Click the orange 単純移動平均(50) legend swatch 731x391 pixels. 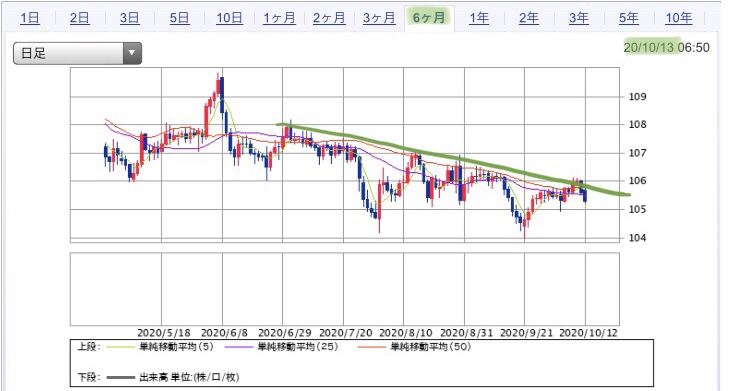pyautogui.click(x=372, y=347)
